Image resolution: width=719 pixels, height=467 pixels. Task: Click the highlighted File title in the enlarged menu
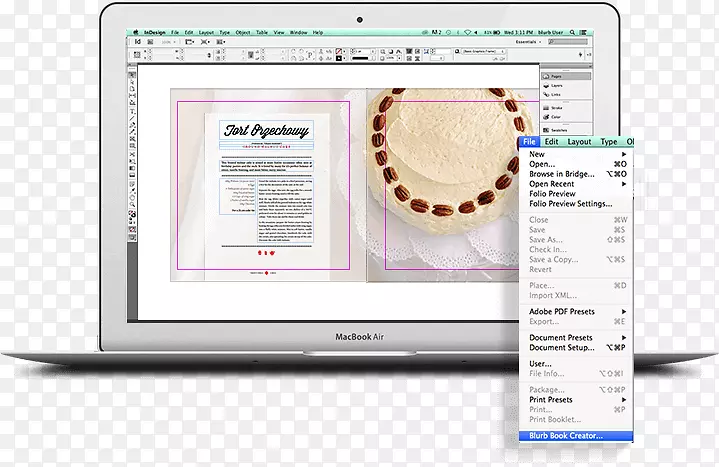click(x=529, y=142)
